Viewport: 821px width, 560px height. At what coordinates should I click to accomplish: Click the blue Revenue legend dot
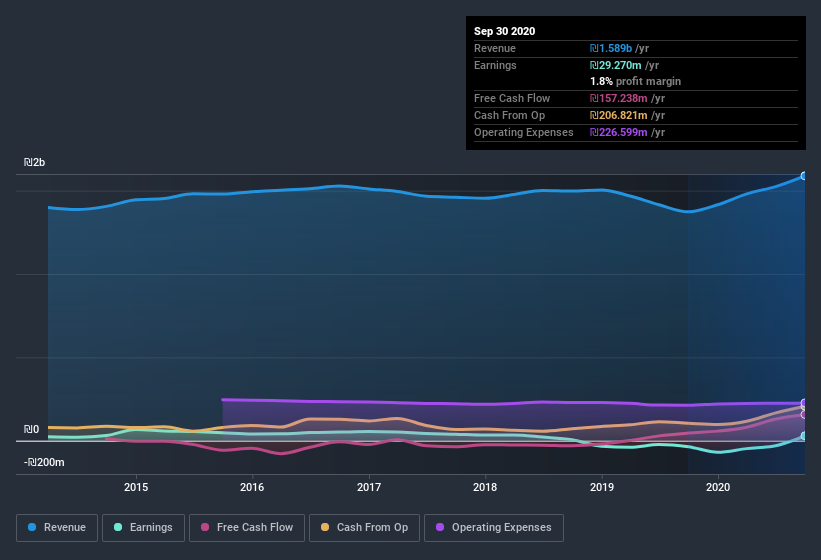tap(33, 527)
